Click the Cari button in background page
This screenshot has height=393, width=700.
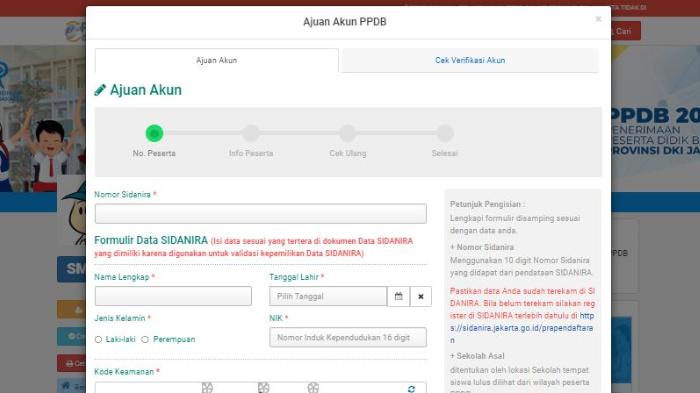625,31
